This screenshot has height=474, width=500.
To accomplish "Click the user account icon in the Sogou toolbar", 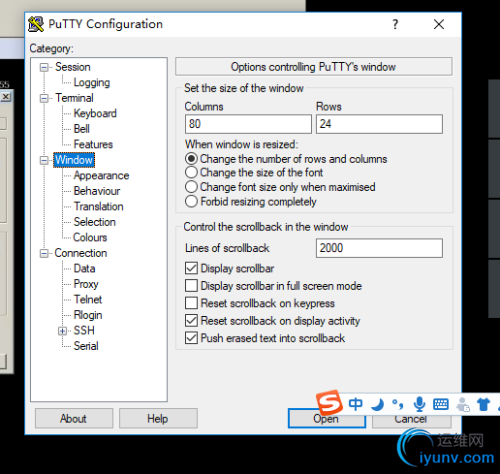I will [463, 404].
